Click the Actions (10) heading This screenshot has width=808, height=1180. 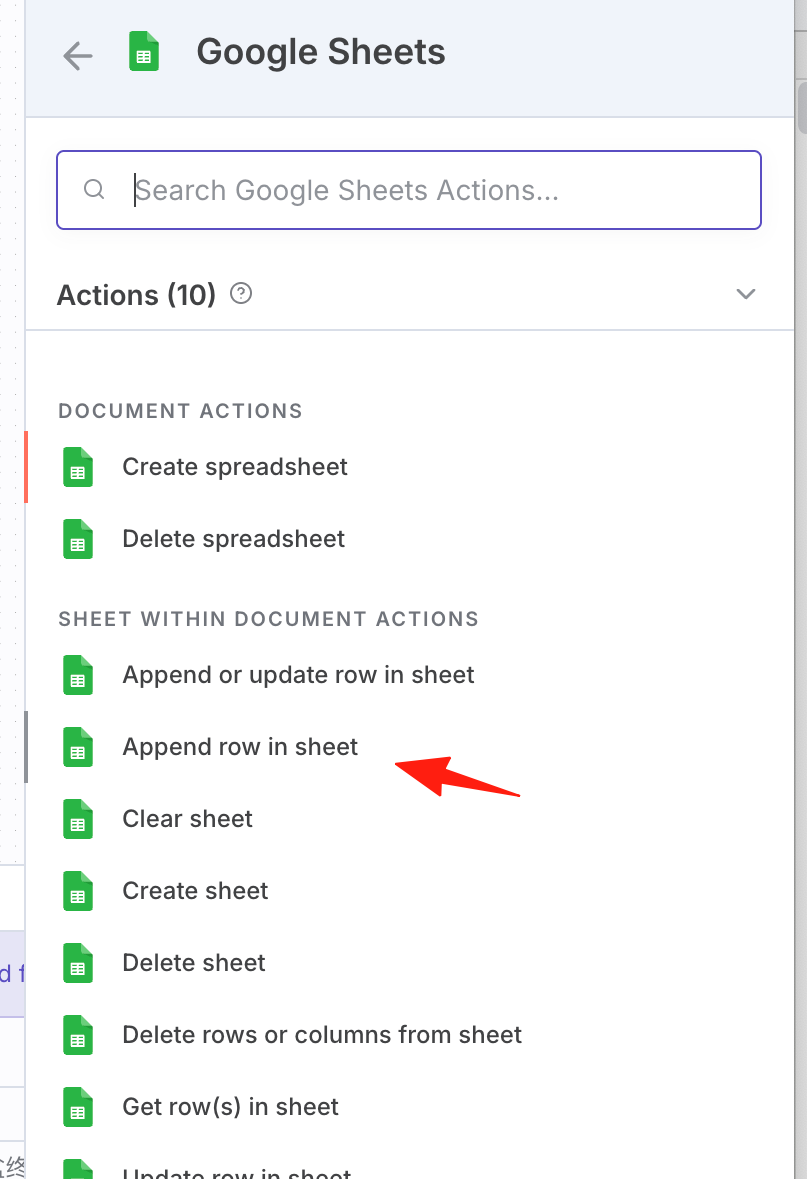coord(136,295)
